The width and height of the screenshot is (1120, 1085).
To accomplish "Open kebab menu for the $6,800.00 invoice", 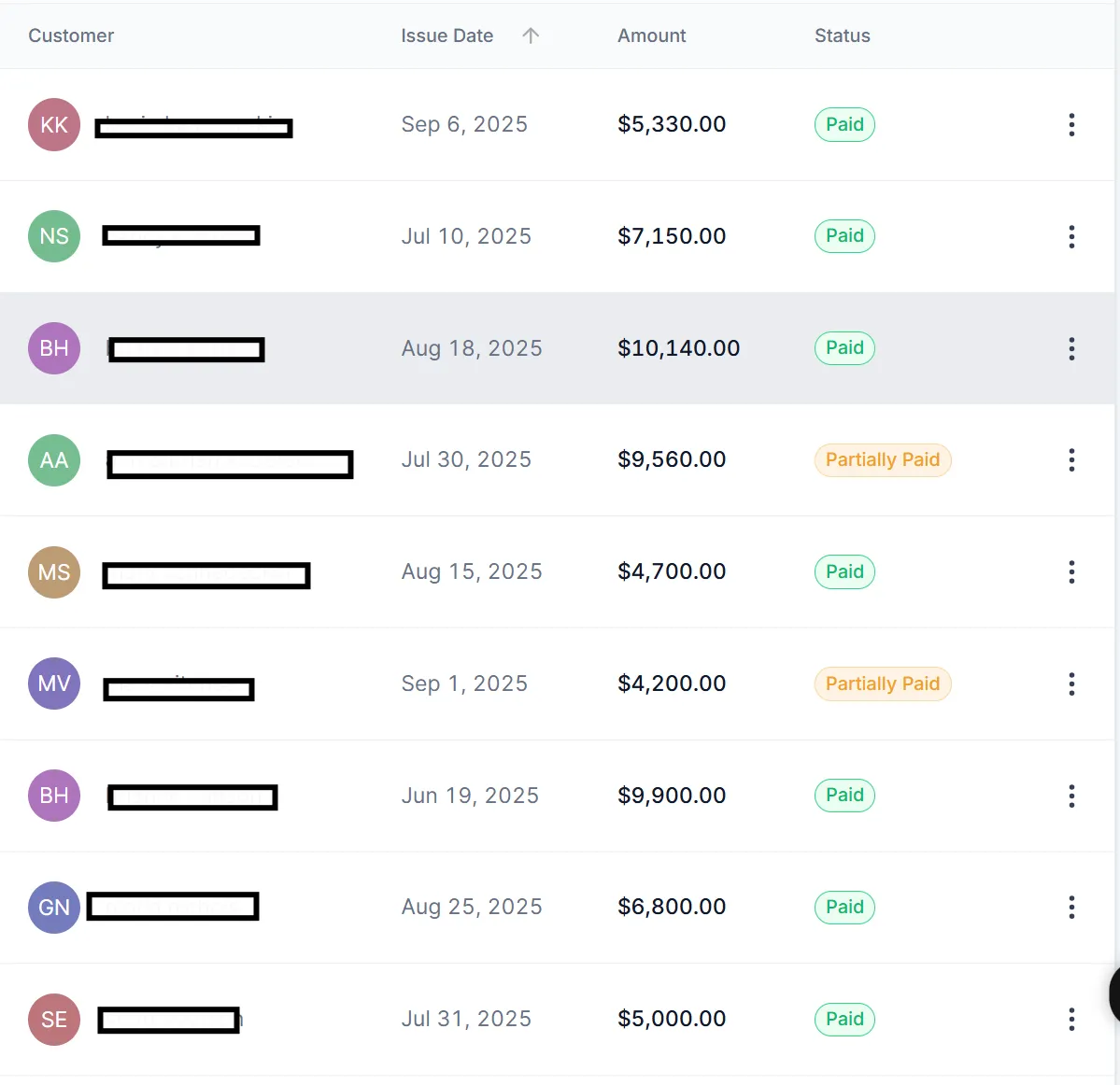I will [1071, 907].
